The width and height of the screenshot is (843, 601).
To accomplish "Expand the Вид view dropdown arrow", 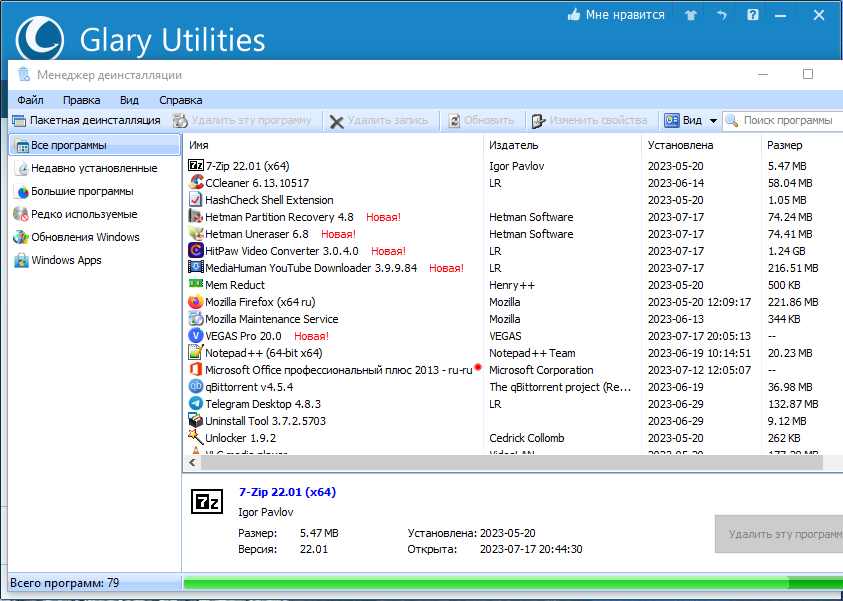I will [713, 120].
